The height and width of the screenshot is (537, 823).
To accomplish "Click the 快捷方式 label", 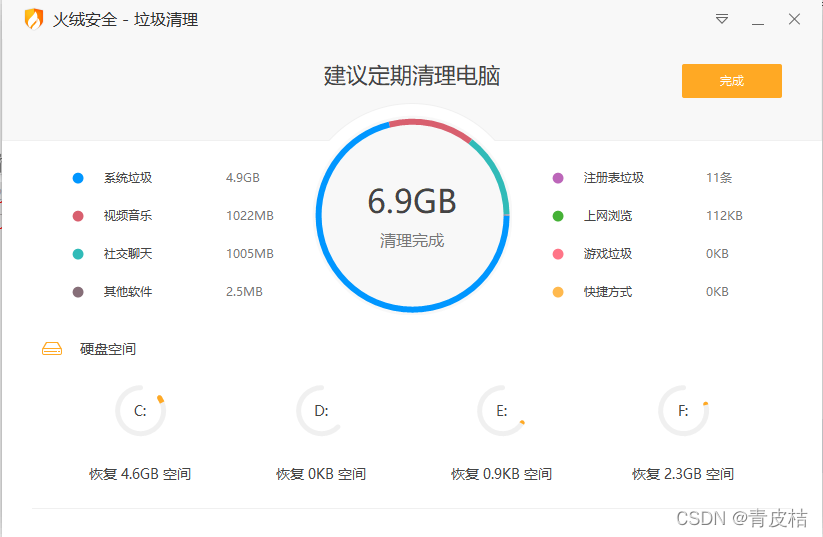I will (x=608, y=292).
